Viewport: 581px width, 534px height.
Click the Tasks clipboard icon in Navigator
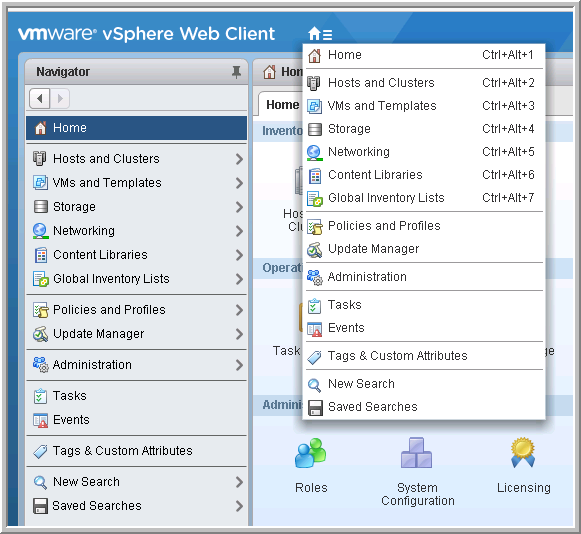(40, 396)
